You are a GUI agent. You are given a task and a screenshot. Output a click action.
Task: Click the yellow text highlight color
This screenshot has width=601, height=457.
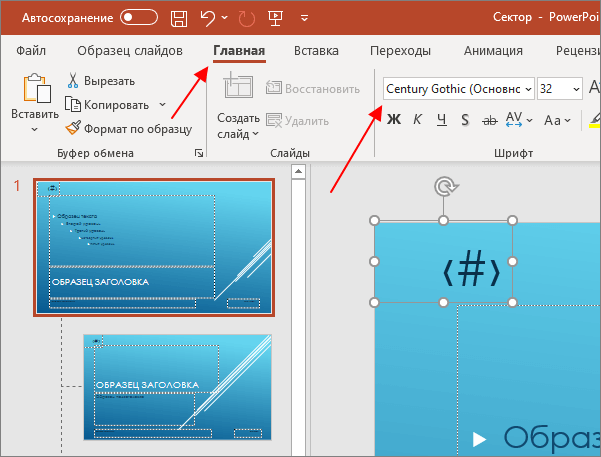coord(595,120)
